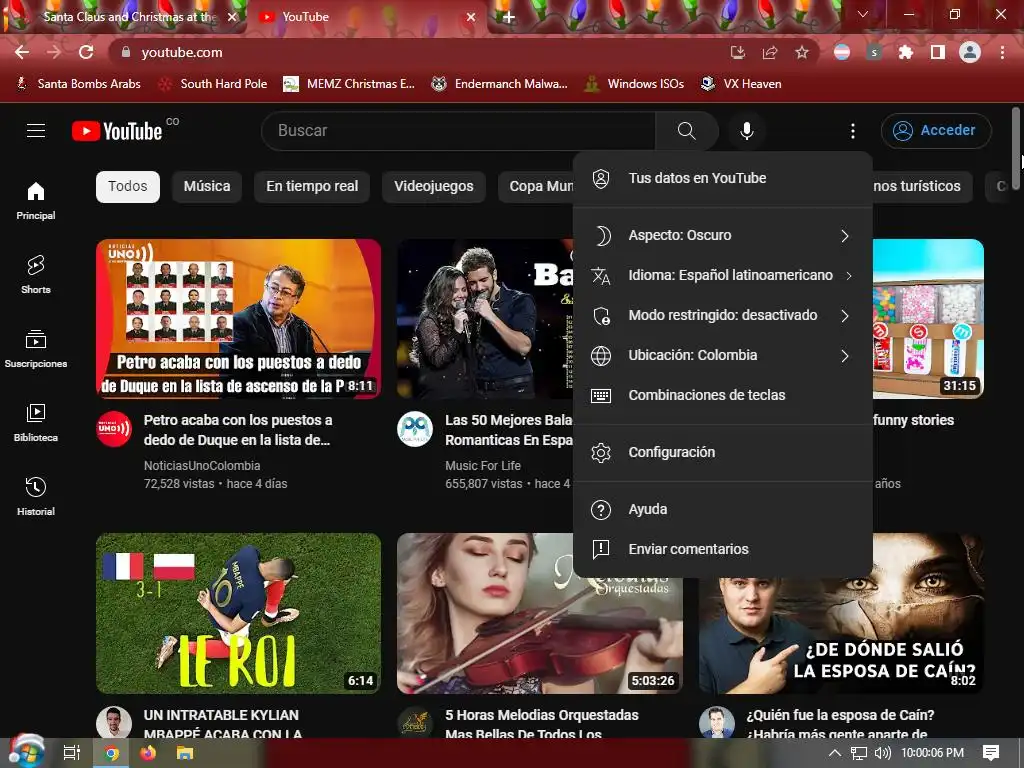Click the share page icon
Image resolution: width=1024 pixels, height=768 pixels.
click(x=770, y=52)
